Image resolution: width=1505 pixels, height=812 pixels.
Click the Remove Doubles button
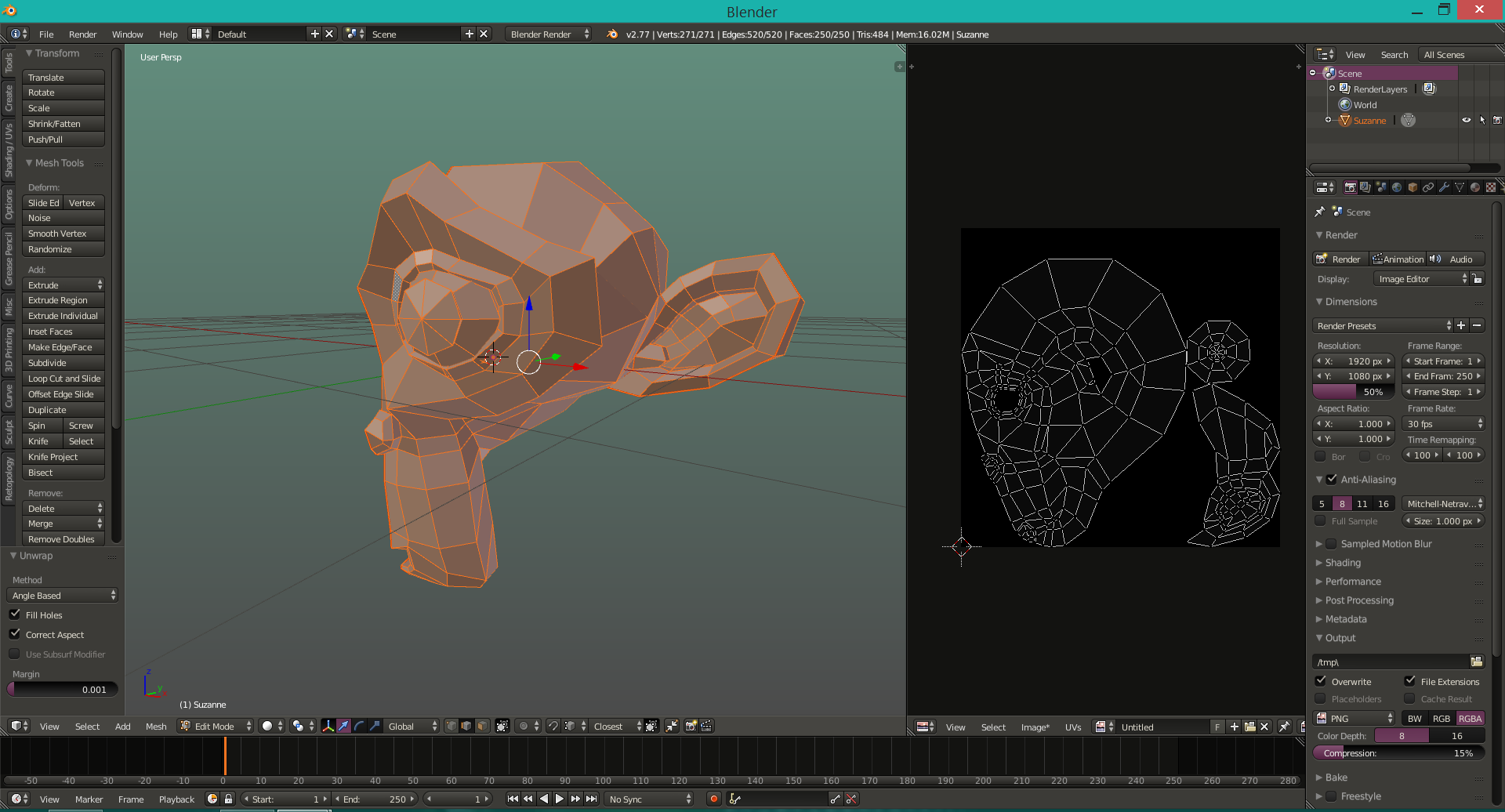[63, 539]
